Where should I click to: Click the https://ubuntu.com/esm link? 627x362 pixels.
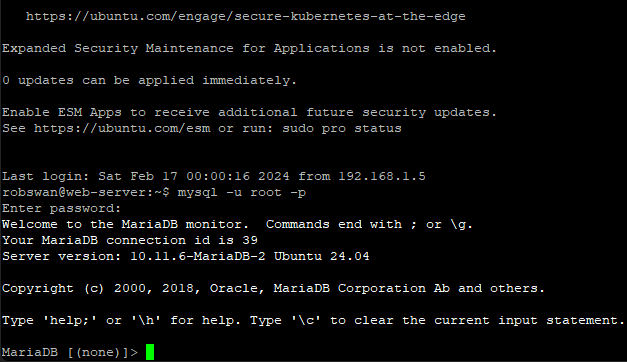pos(122,128)
